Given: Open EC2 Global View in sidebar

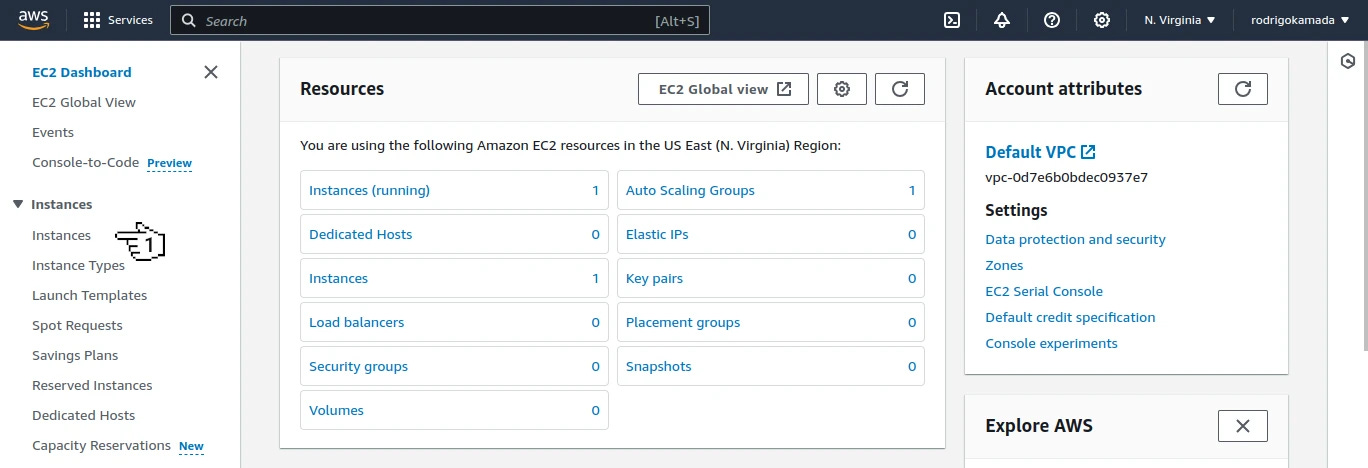Looking at the screenshot, I should tap(84, 102).
